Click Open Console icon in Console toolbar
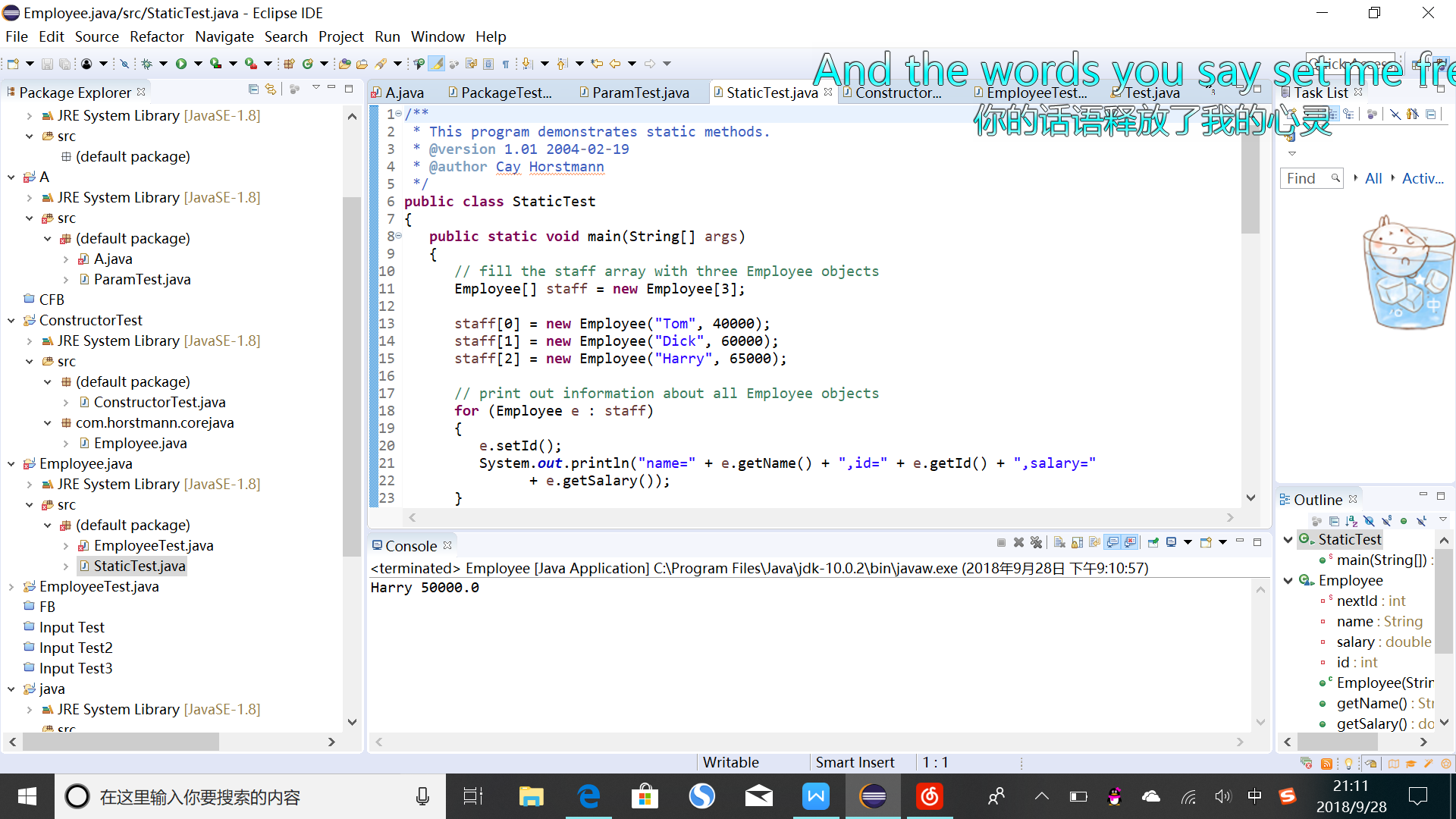 [x=1206, y=542]
